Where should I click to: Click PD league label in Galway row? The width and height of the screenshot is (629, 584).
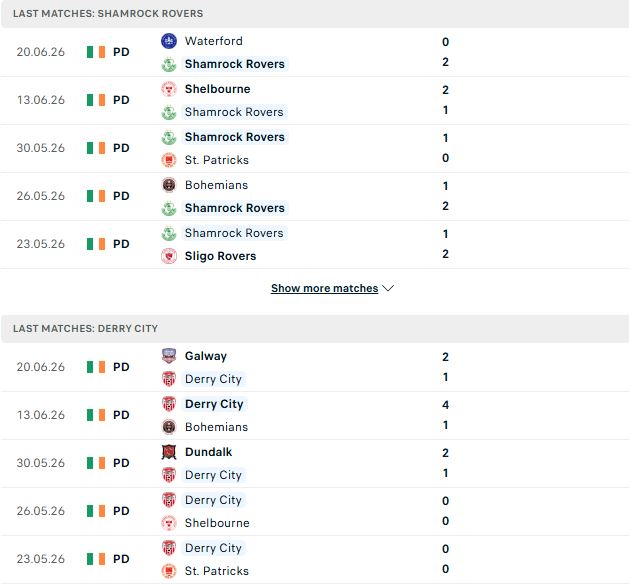point(121,367)
